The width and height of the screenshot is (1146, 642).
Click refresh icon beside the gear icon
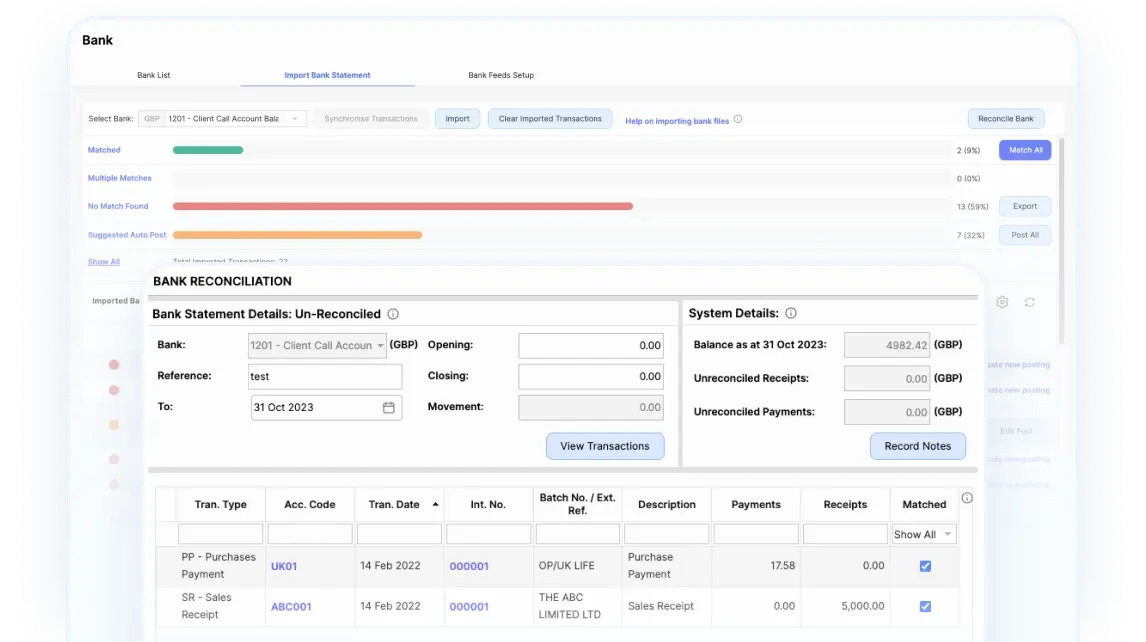pyautogui.click(x=1030, y=302)
